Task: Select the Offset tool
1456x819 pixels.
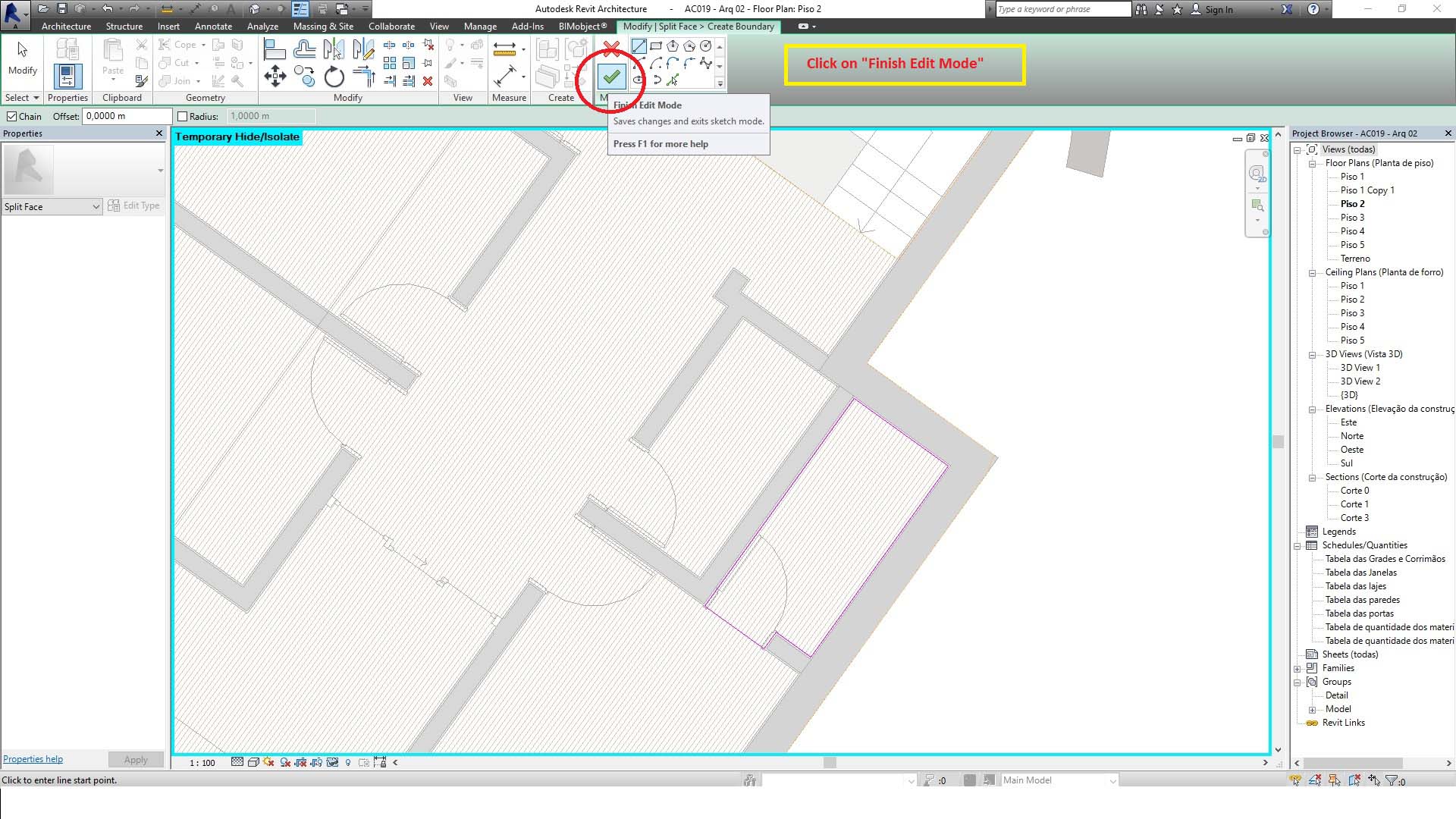Action: [304, 50]
